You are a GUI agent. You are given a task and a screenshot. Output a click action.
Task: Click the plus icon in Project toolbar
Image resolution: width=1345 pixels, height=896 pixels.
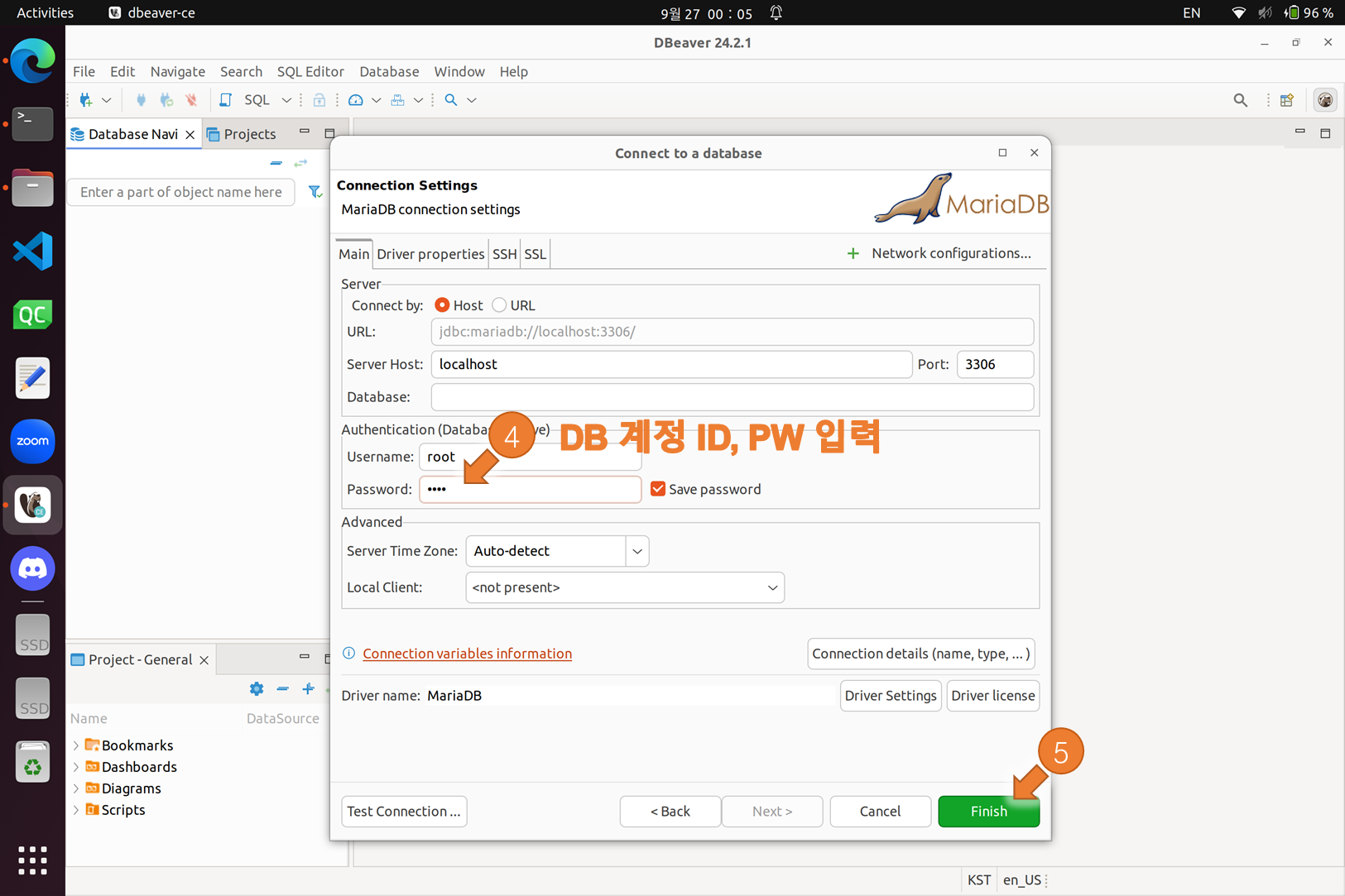[x=308, y=688]
